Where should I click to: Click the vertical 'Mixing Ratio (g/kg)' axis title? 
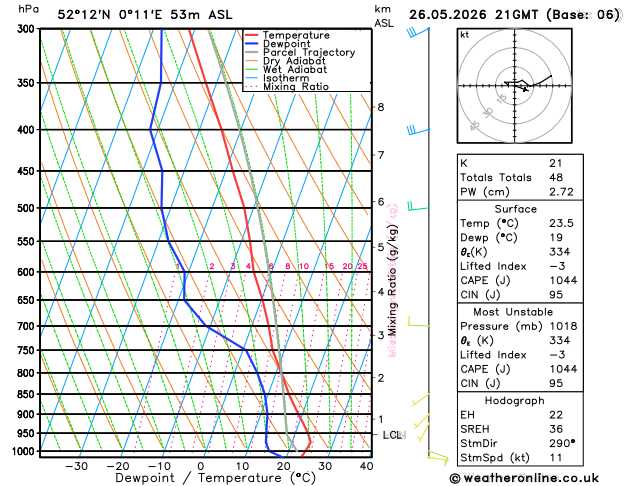(393, 280)
